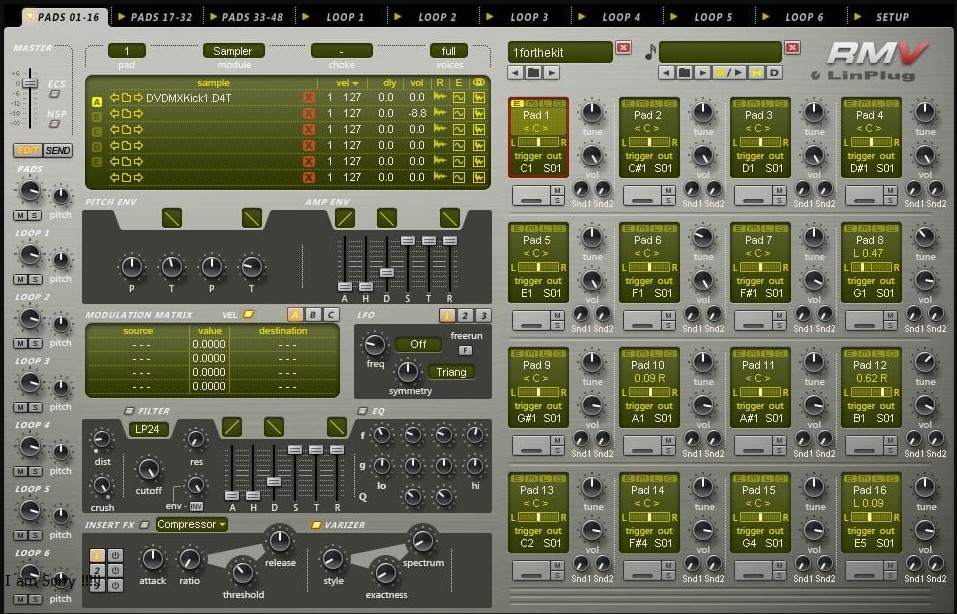Open kit browser folder below 1forthekit
Viewport: 957px width, 614px height.
click(533, 73)
